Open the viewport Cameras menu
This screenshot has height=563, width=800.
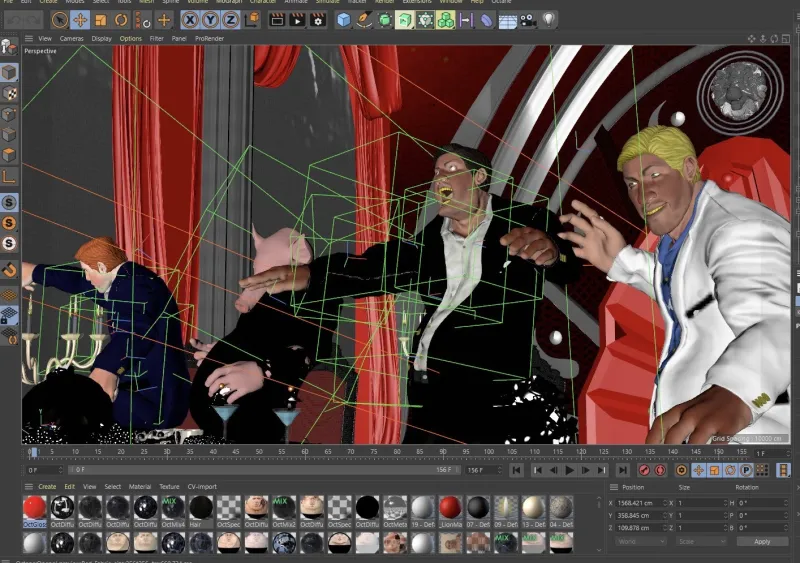71,38
